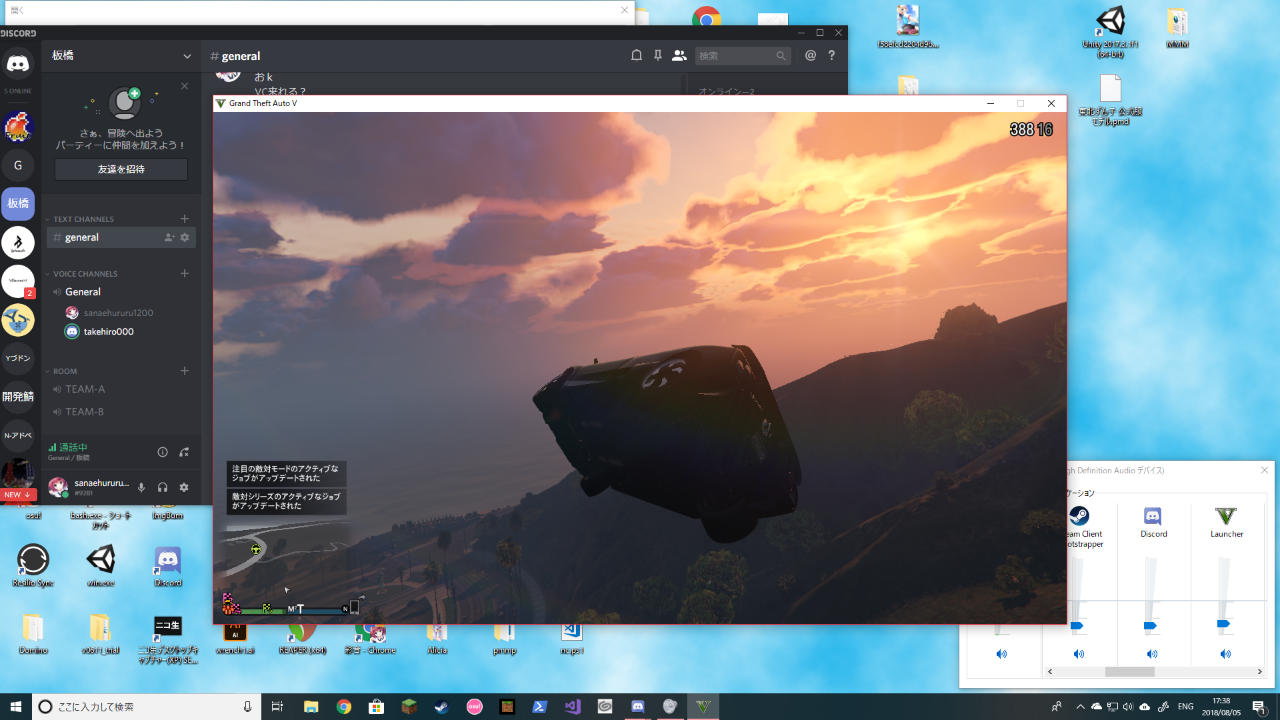Toggle headphone deafen in Discord

click(x=162, y=487)
